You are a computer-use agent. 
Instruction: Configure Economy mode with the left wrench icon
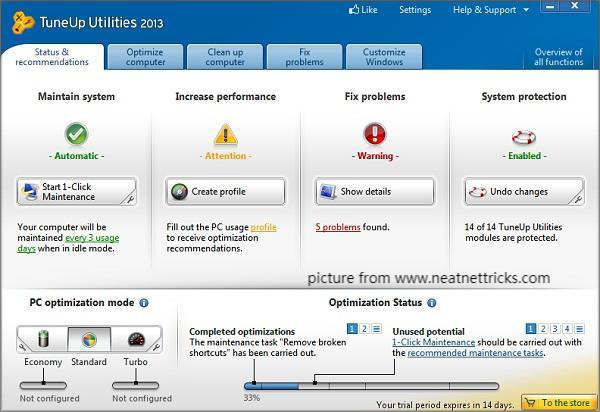22,347
